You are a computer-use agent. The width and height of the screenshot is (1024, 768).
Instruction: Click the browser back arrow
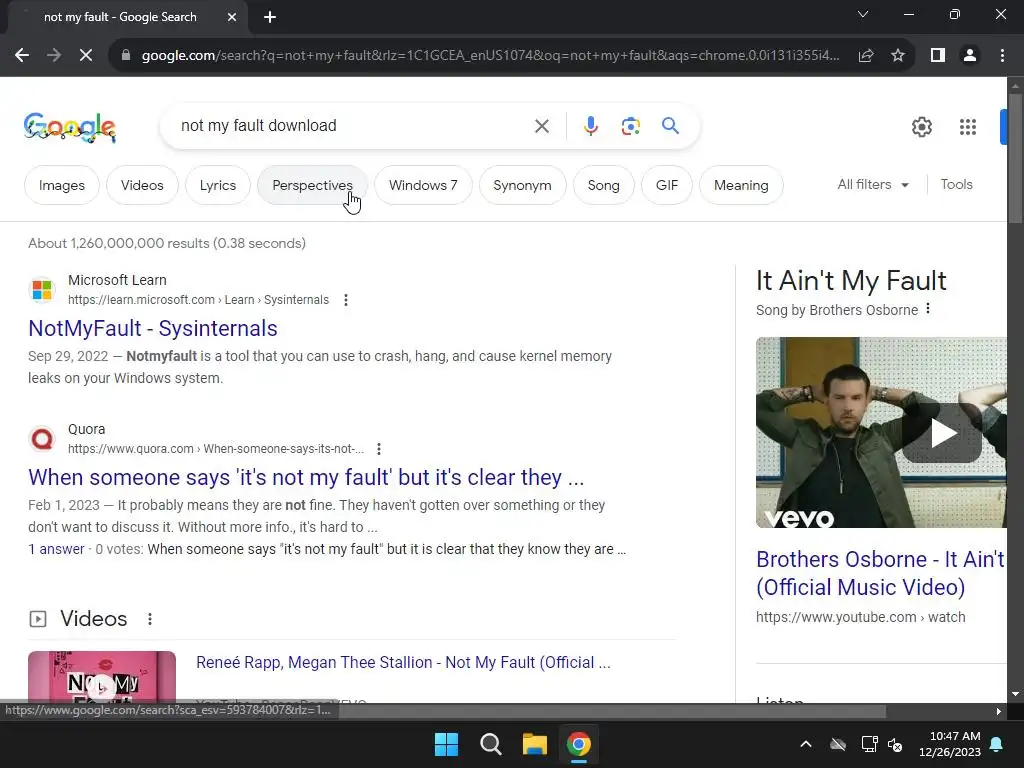(x=22, y=56)
